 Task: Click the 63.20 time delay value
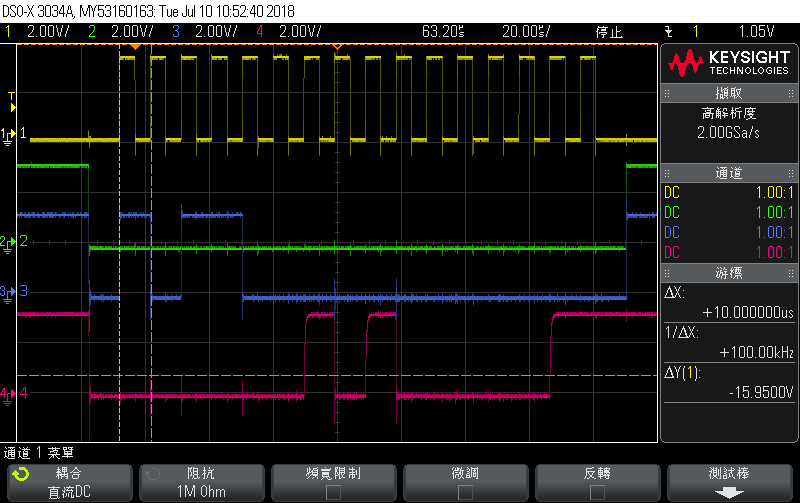pyautogui.click(x=443, y=32)
